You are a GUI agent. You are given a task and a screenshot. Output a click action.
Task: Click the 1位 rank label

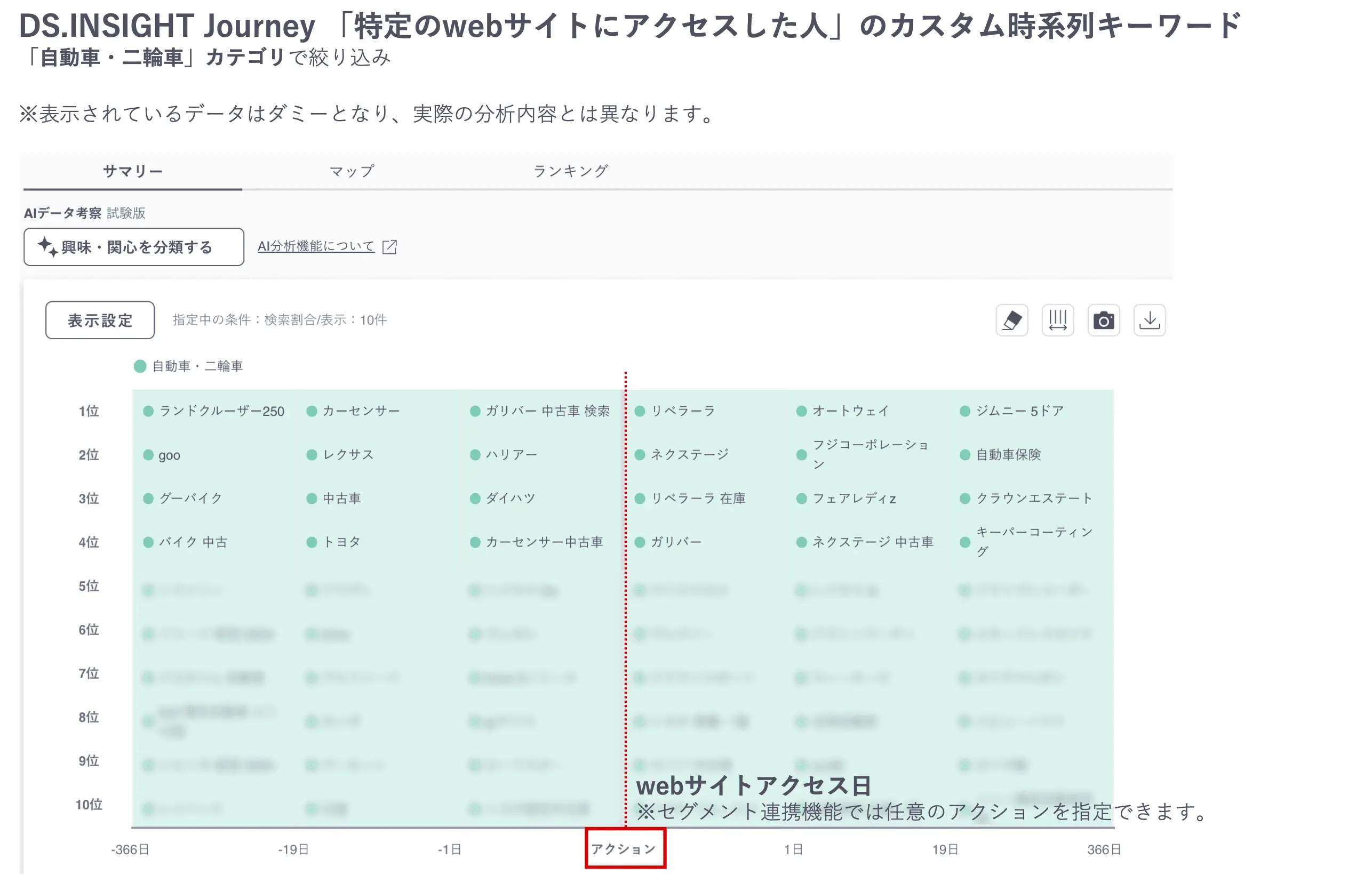pos(89,411)
